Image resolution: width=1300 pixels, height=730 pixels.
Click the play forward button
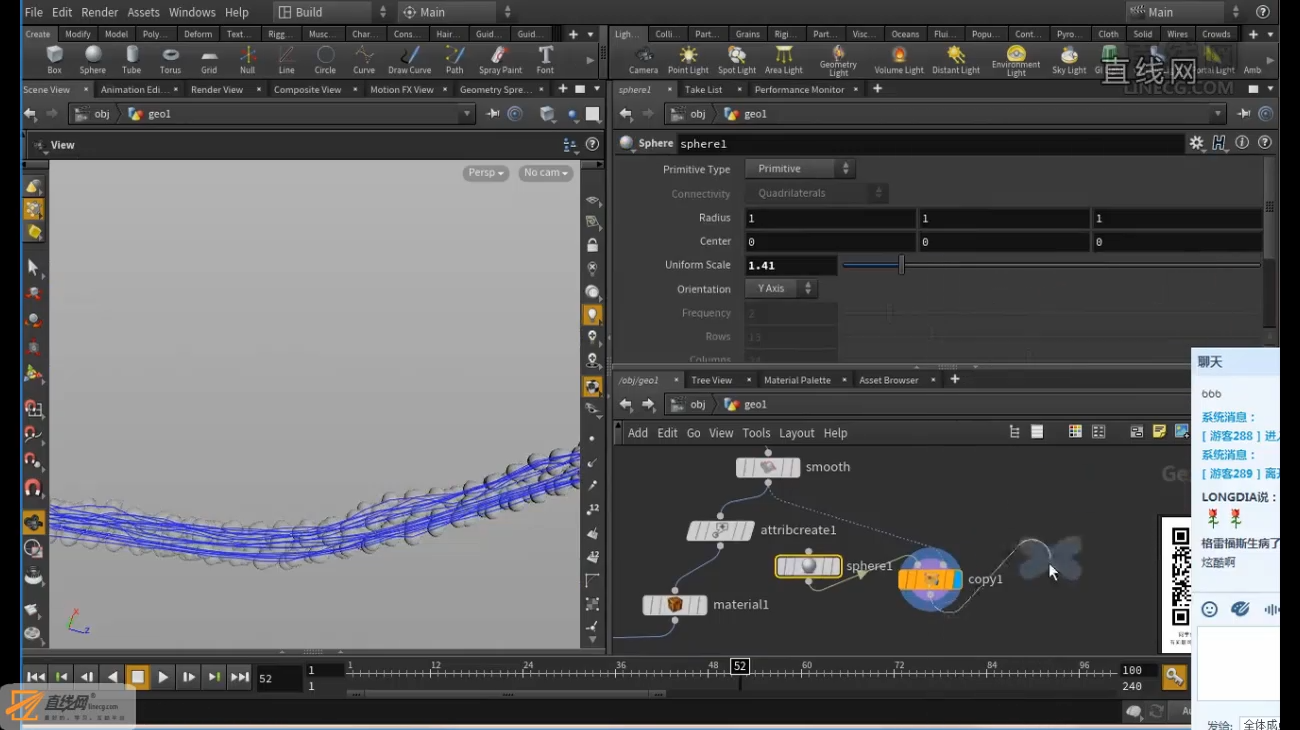coord(163,677)
